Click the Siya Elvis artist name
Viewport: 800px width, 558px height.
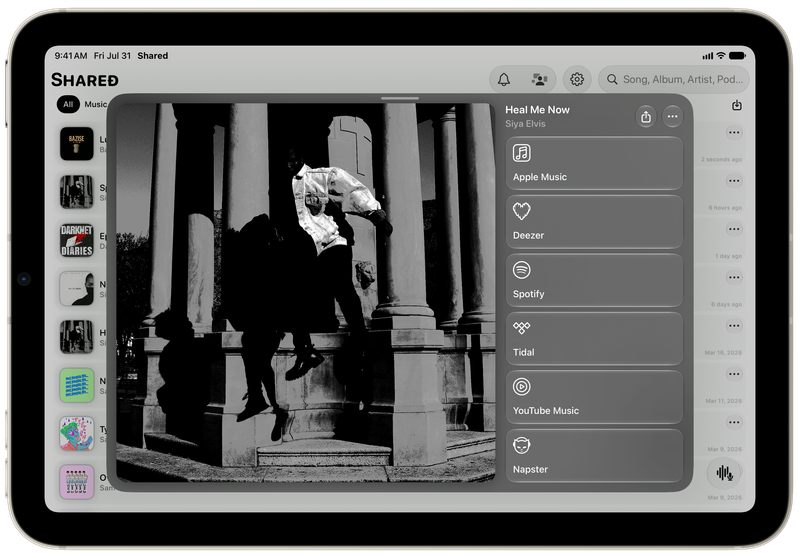point(525,123)
